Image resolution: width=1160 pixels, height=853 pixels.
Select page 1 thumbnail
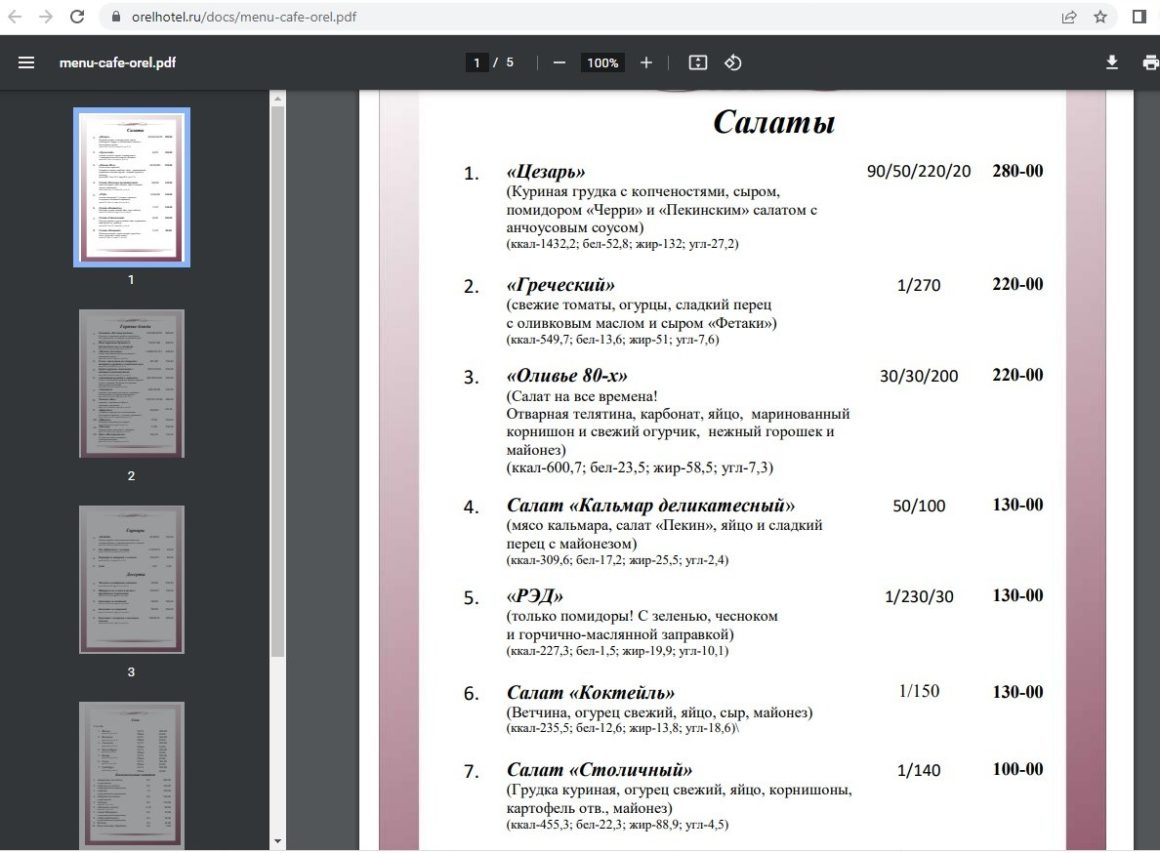pyautogui.click(x=131, y=187)
